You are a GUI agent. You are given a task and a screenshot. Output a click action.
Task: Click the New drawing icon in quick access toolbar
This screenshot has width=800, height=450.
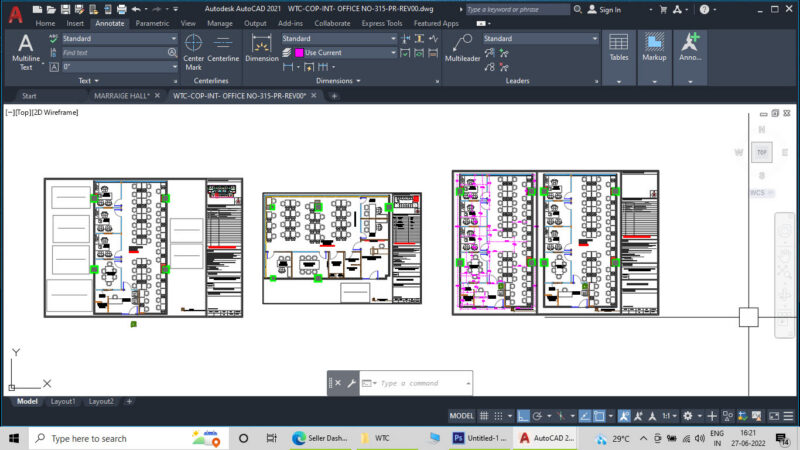pos(37,9)
